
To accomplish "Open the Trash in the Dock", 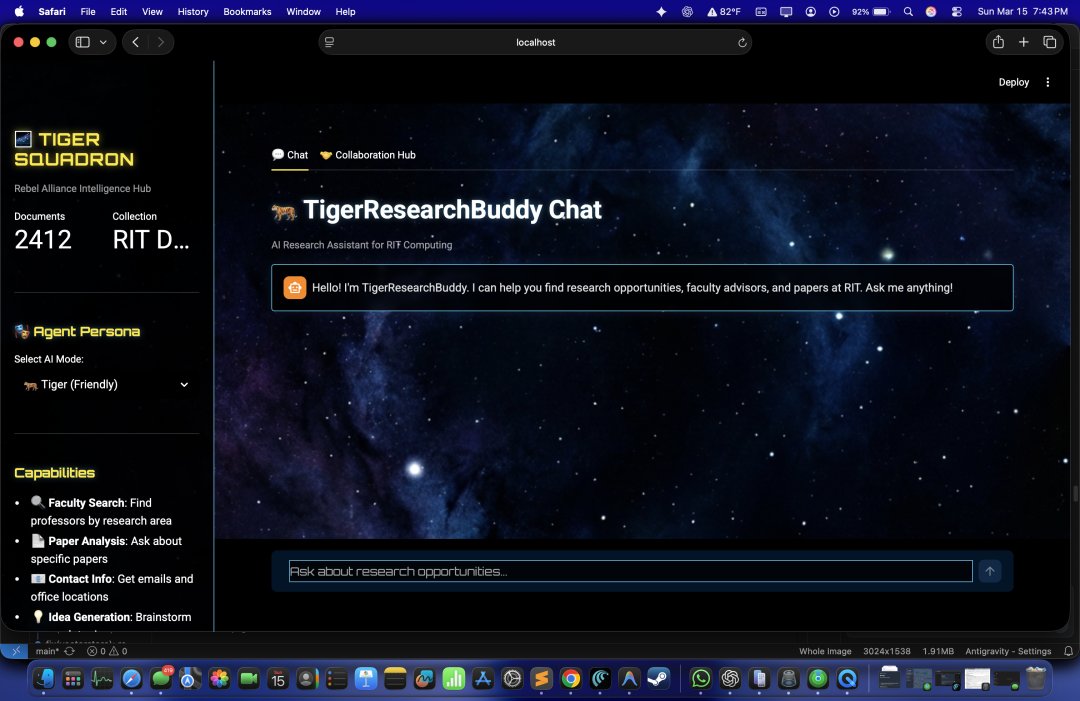I will click(x=1035, y=679).
